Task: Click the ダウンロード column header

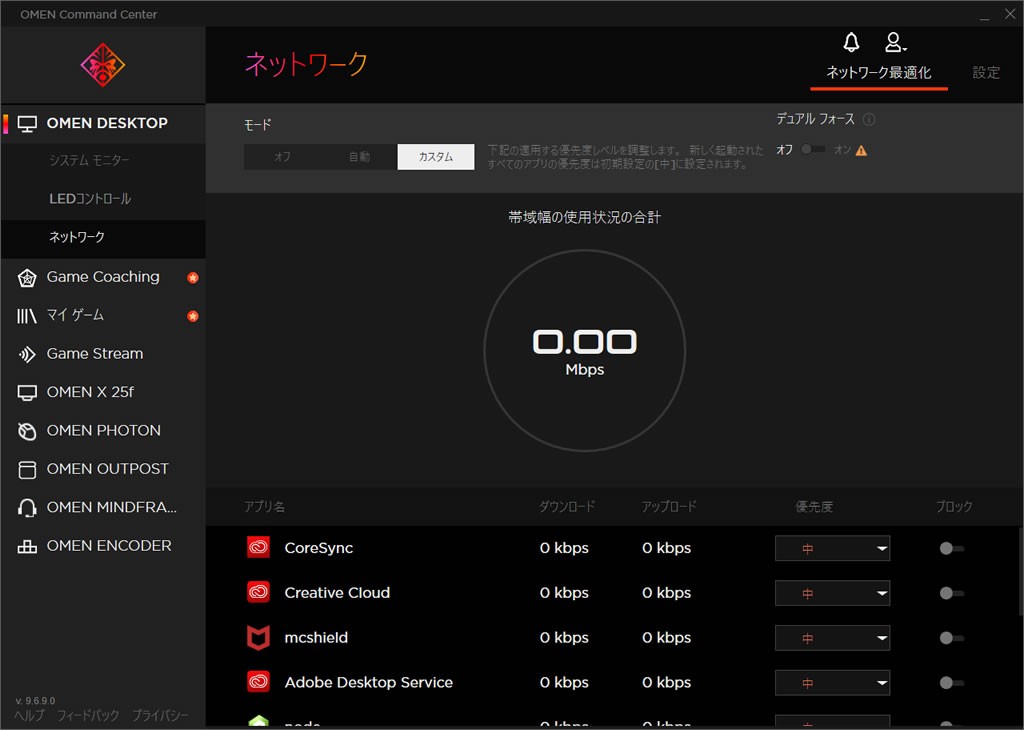Action: pos(567,507)
